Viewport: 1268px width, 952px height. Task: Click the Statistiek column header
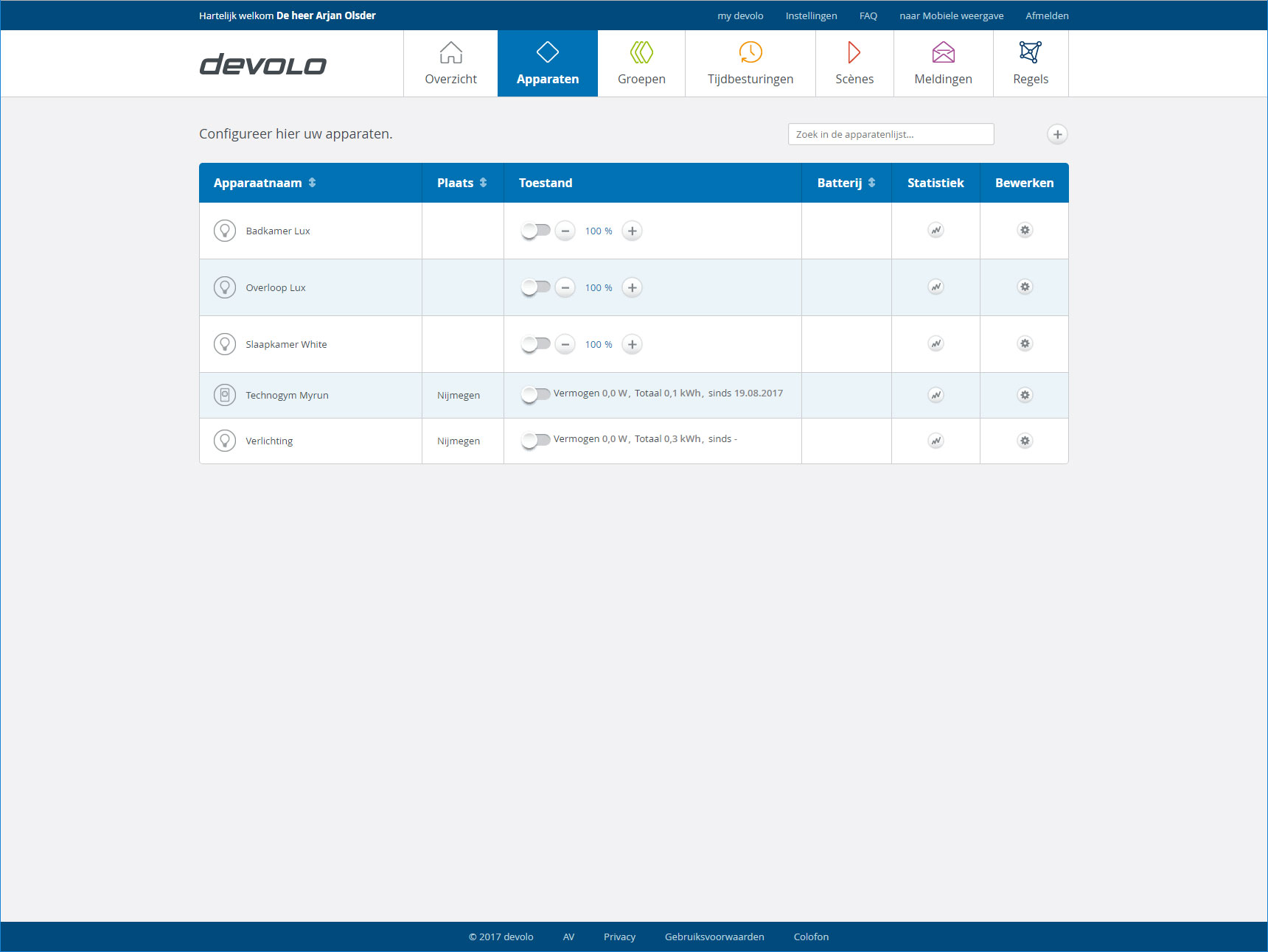click(x=936, y=183)
